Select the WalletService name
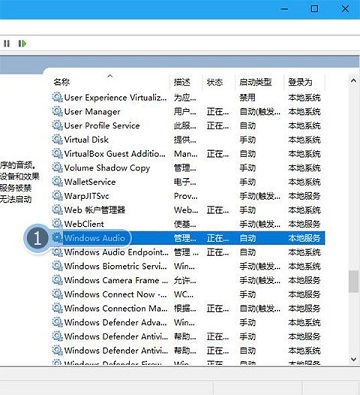The image size is (360, 395). [x=90, y=182]
